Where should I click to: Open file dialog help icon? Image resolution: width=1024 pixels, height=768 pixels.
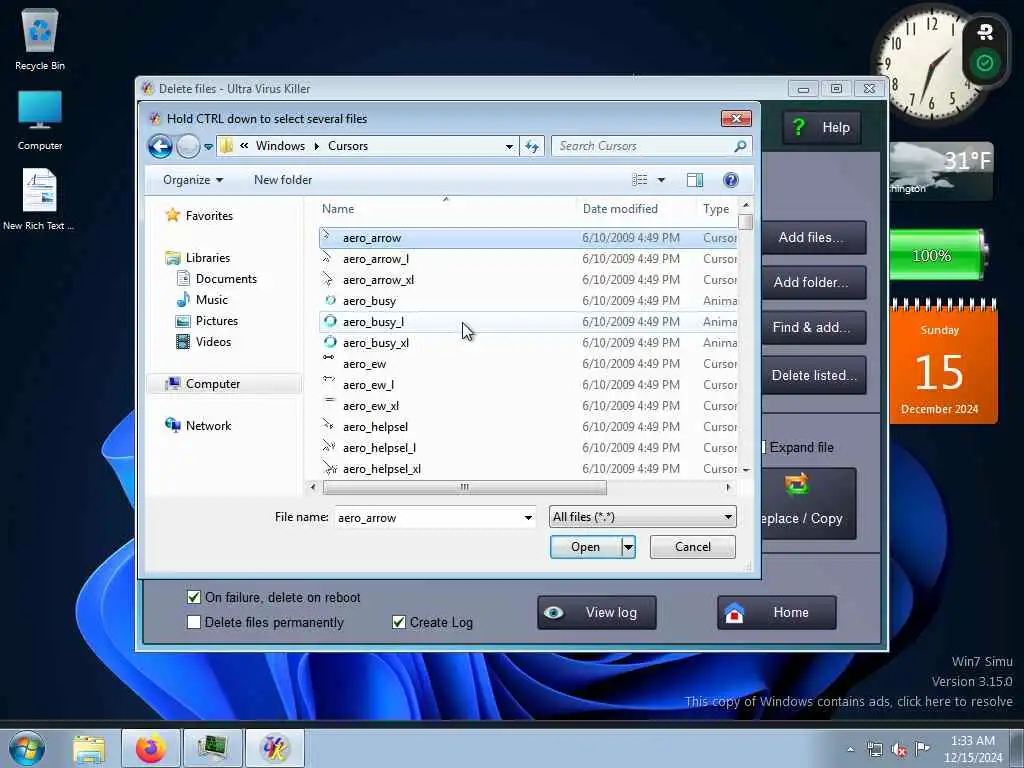731,180
